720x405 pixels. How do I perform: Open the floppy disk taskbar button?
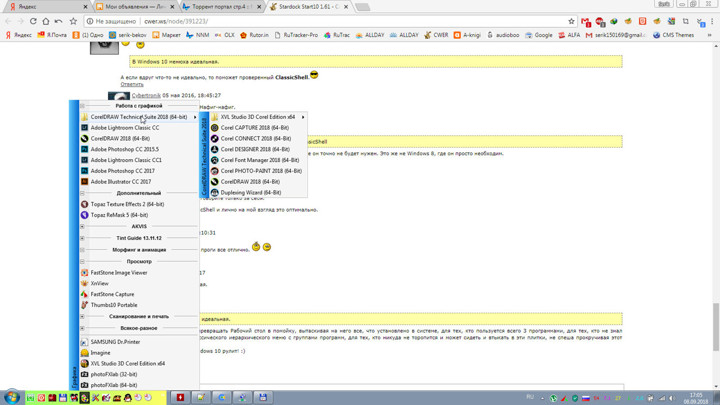(263, 397)
